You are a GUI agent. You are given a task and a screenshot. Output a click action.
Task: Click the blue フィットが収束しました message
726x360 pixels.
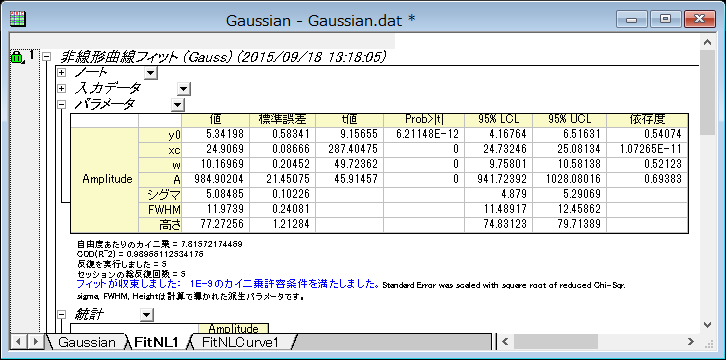(228, 283)
